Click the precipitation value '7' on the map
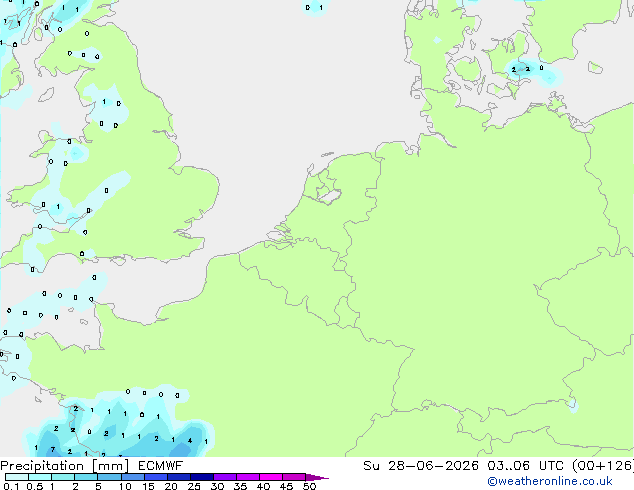 53,450
